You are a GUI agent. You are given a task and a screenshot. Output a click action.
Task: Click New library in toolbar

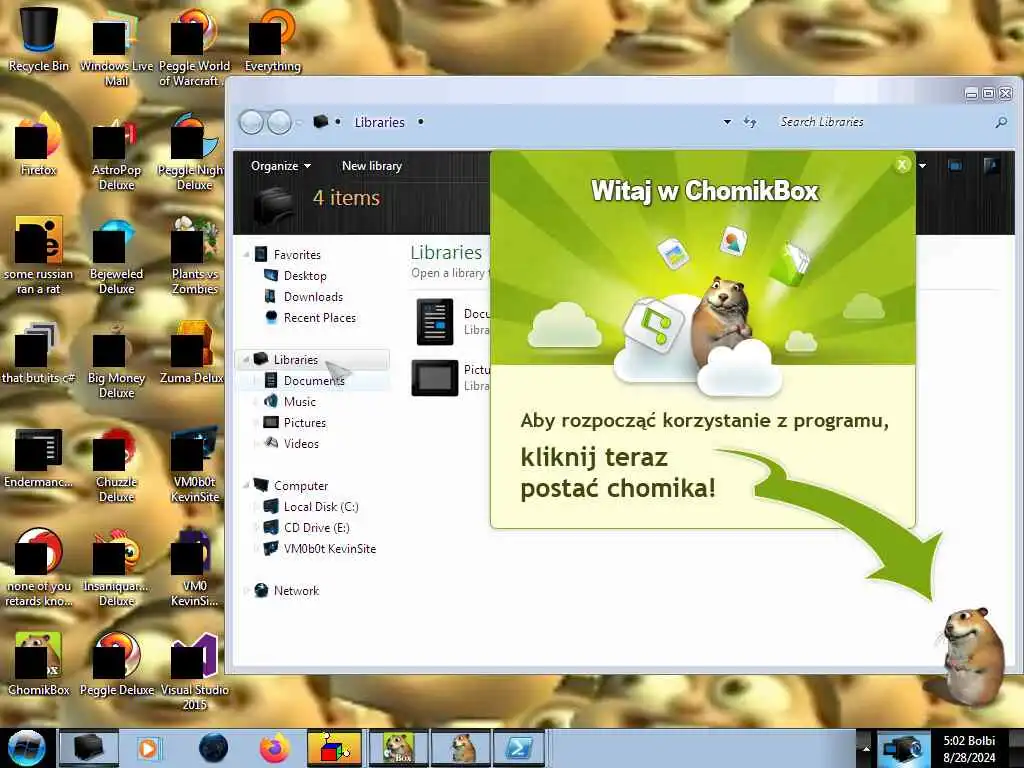point(372,166)
